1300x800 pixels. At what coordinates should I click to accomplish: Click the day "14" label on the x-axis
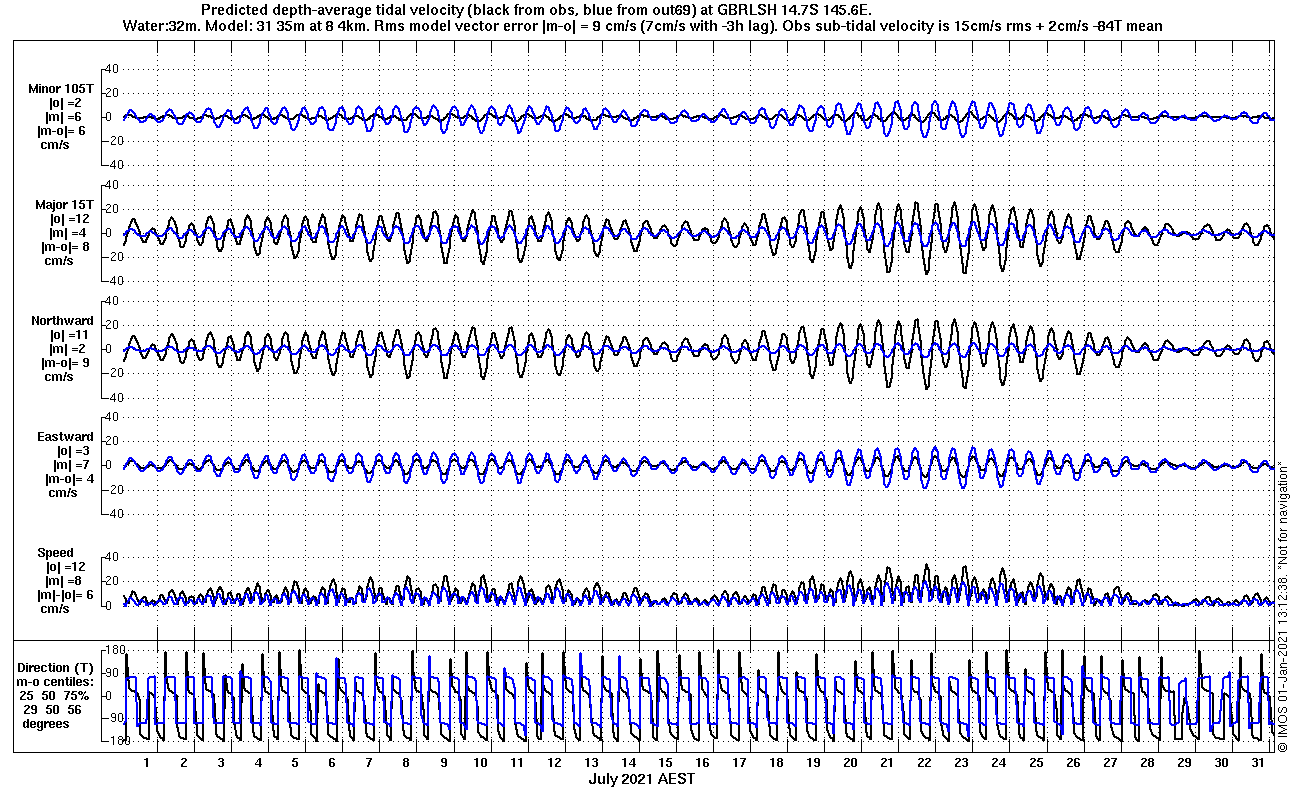pos(628,762)
